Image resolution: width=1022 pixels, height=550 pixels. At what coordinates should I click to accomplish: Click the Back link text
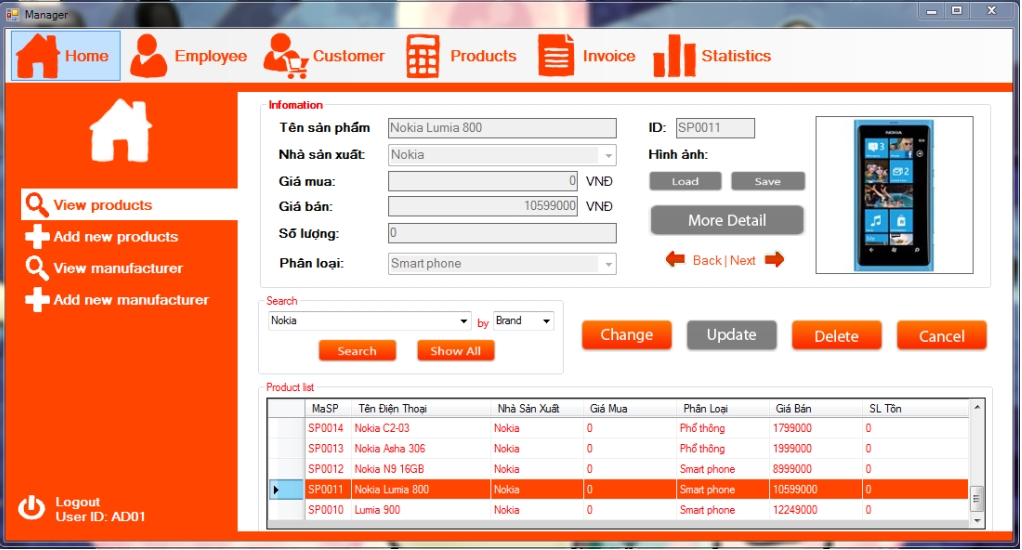[x=707, y=260]
